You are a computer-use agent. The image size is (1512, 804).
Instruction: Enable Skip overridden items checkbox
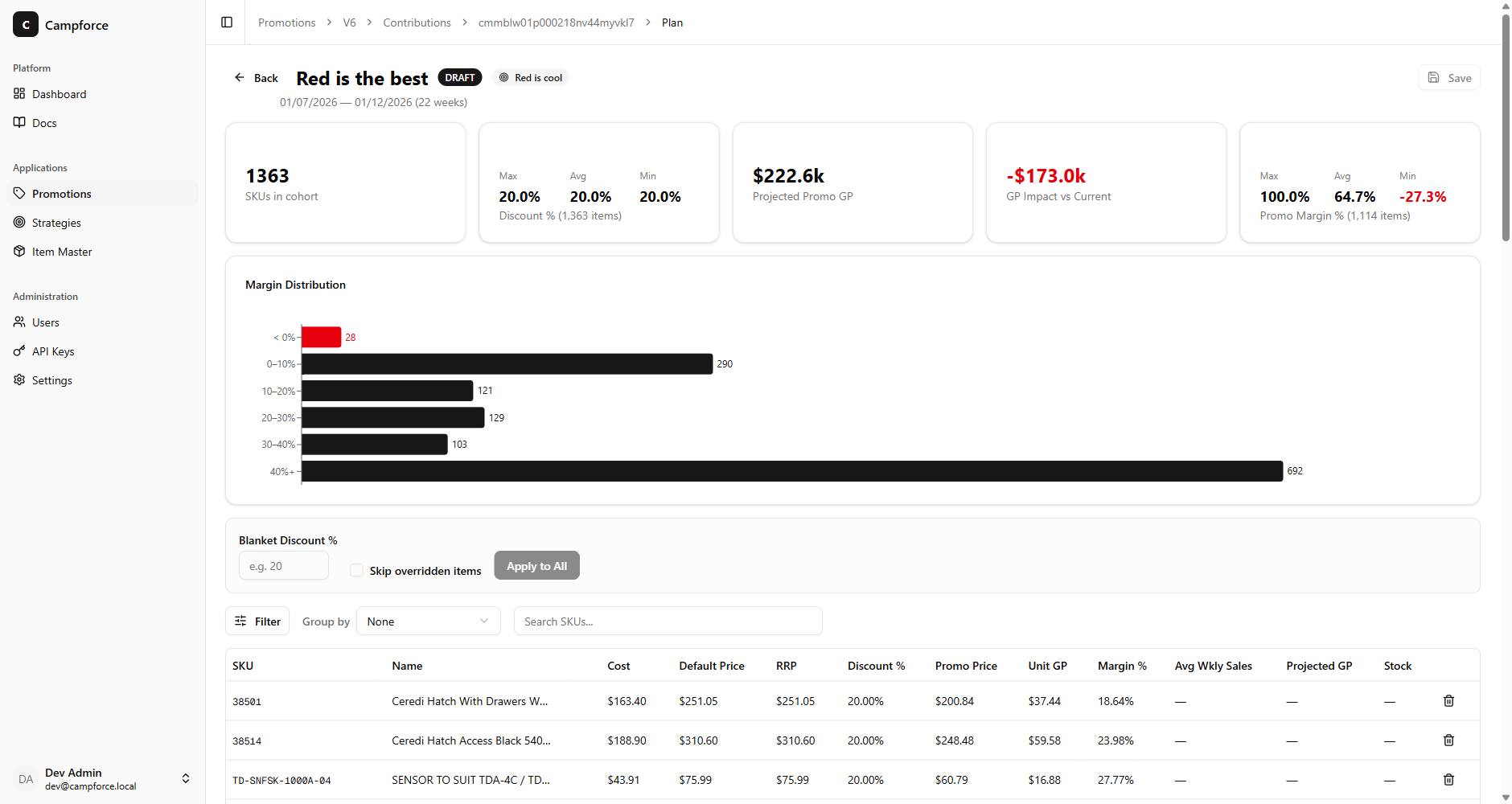(356, 570)
